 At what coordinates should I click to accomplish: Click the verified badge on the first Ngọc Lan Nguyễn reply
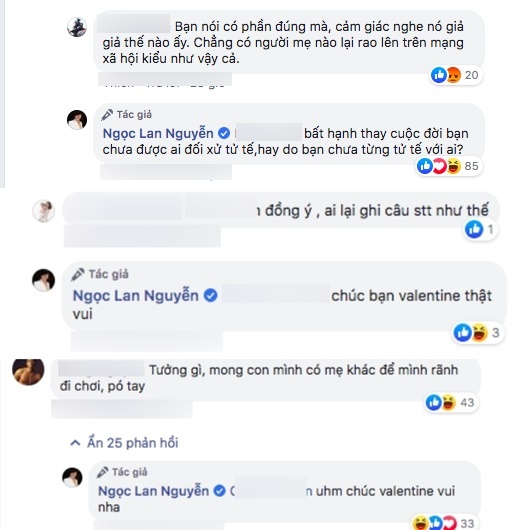[224, 134]
